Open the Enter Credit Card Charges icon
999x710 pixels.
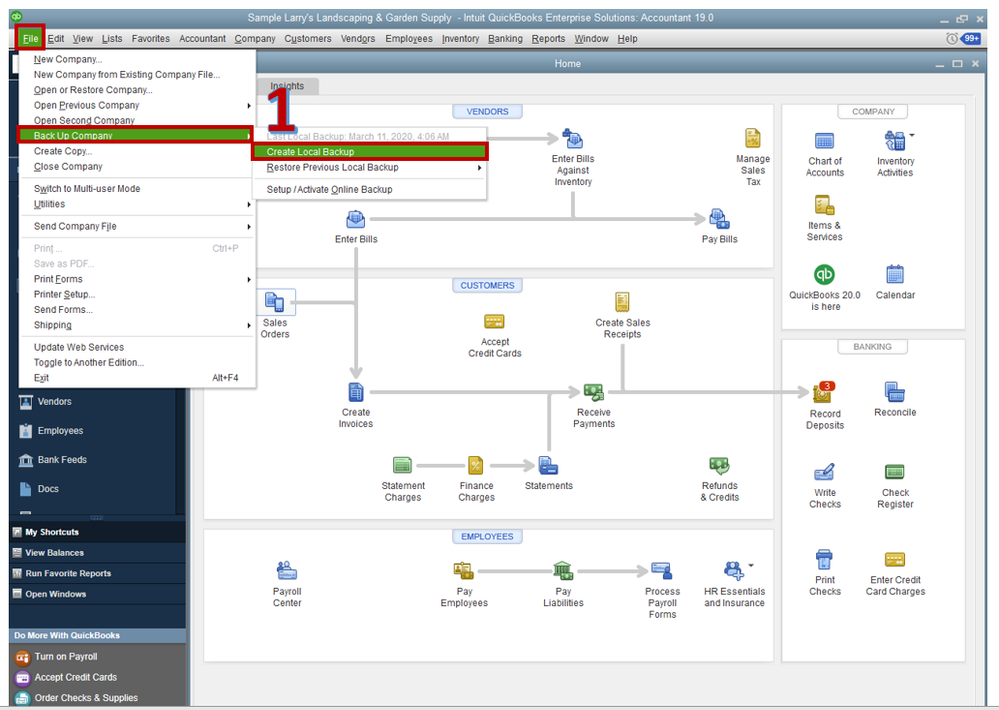pos(895,560)
